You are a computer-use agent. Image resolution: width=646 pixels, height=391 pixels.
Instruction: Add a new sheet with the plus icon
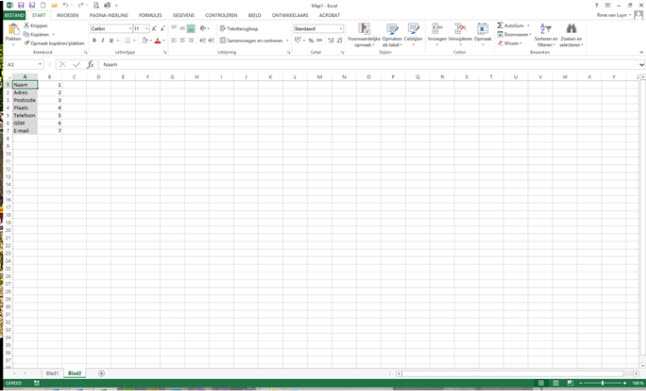(x=101, y=373)
